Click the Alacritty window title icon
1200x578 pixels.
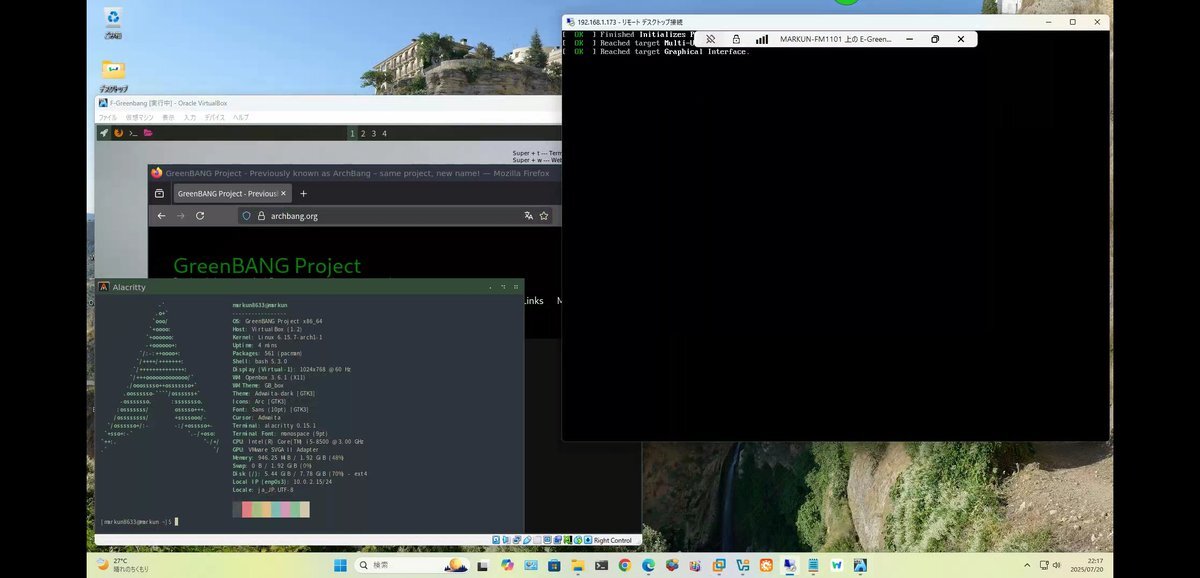pyautogui.click(x=104, y=287)
